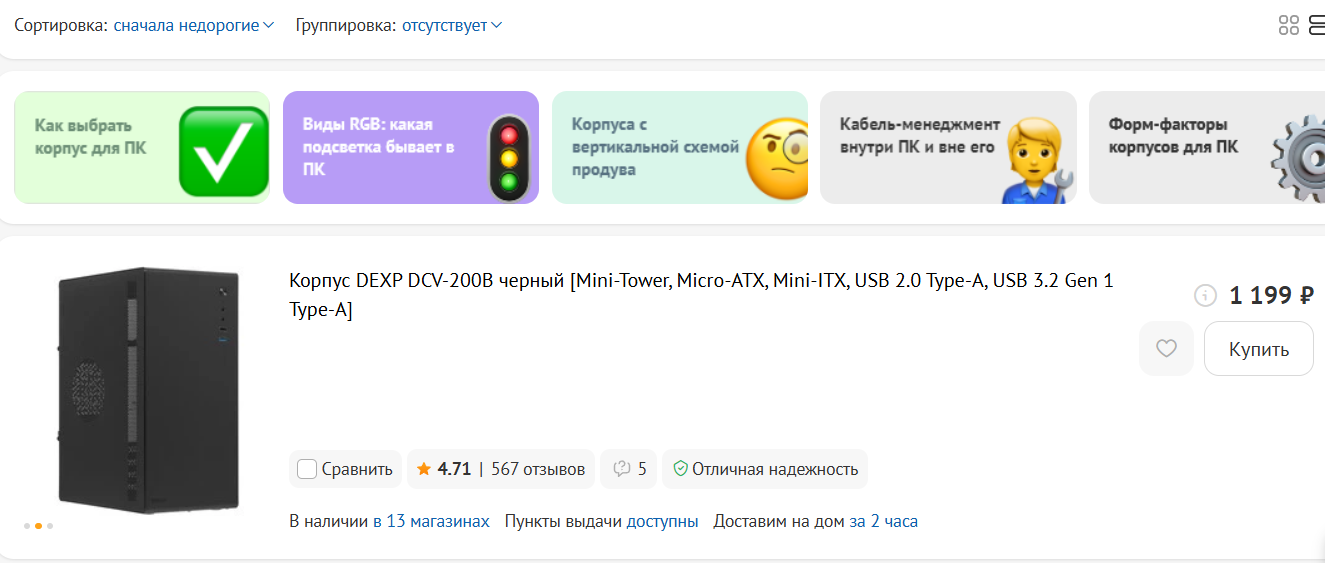1325x563 pixels.
Task: Select the first image carousel dot
Action: pyautogui.click(x=27, y=525)
